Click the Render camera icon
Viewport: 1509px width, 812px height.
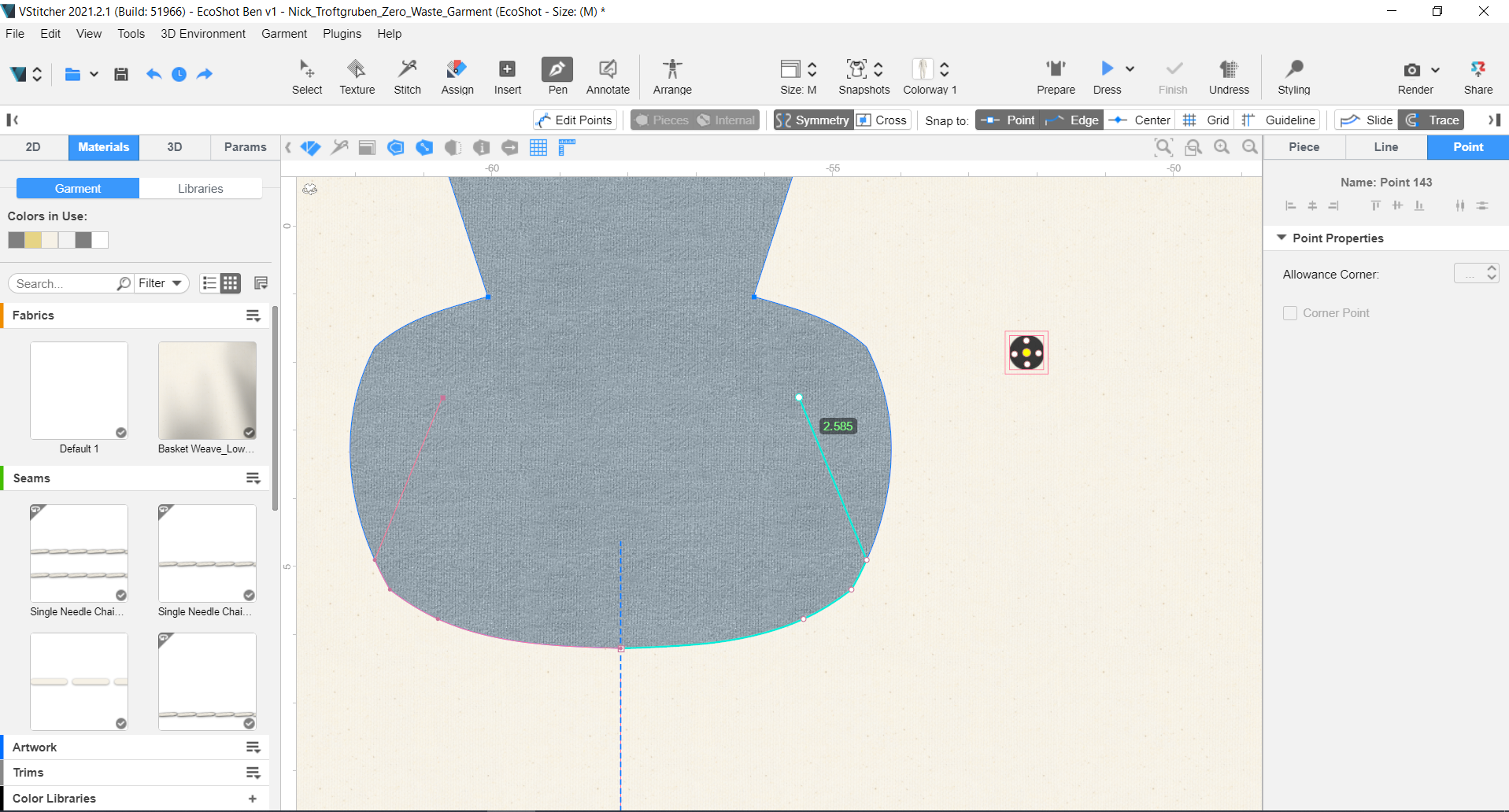[1412, 70]
